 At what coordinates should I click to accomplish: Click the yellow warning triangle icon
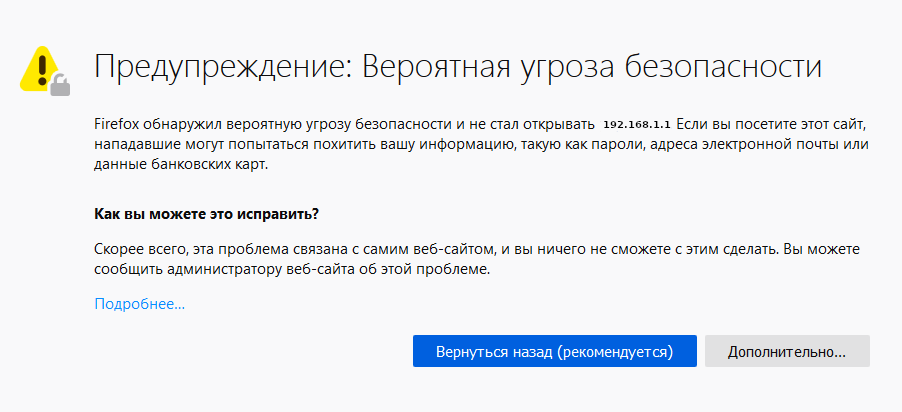(x=37, y=67)
